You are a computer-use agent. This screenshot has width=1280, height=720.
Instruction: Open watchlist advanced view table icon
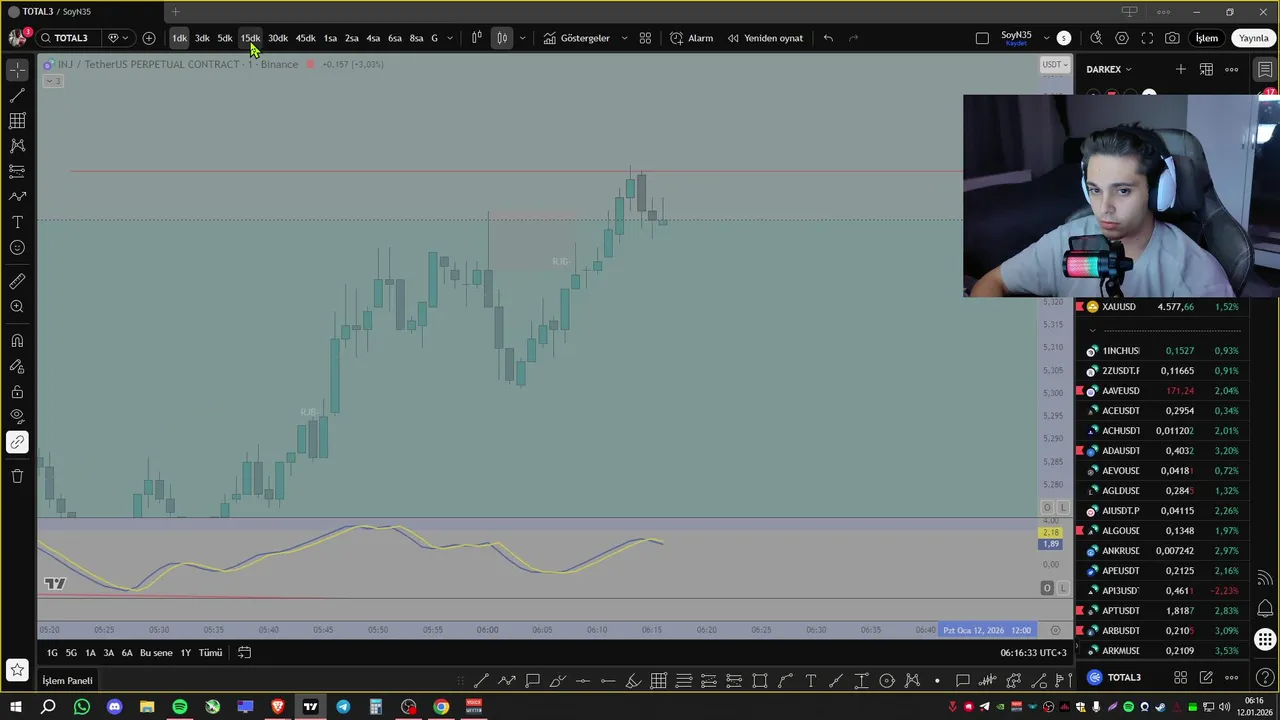[x=1206, y=69]
